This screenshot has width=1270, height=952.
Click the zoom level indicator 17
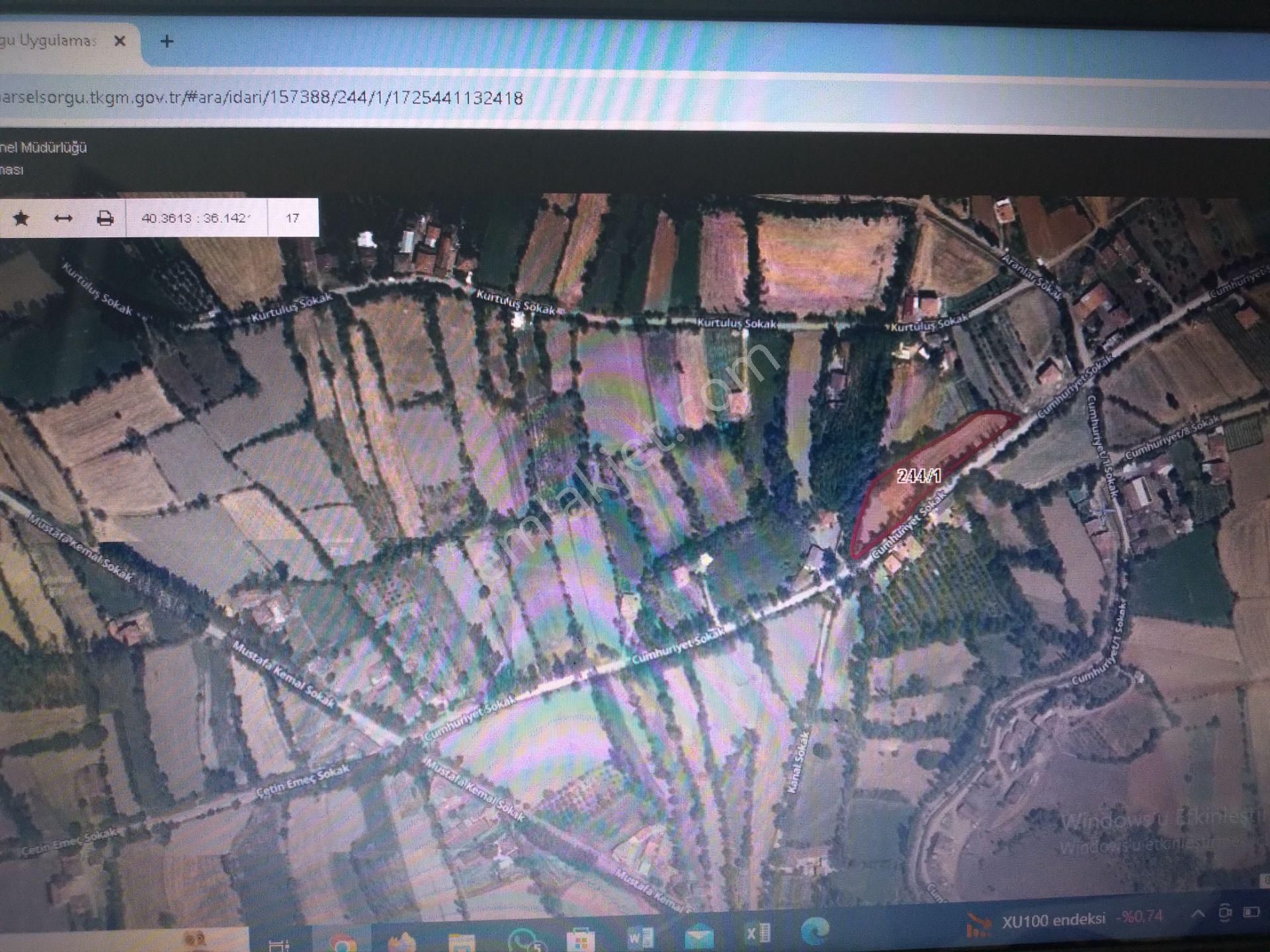[293, 218]
